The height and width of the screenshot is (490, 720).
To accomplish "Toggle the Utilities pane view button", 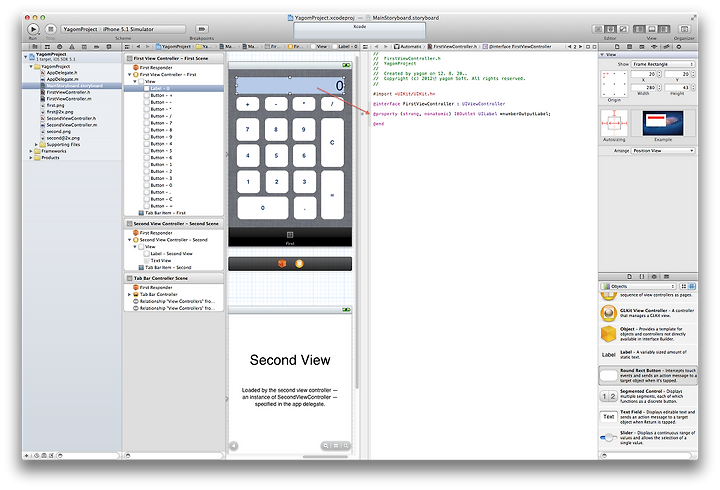I will coord(664,29).
